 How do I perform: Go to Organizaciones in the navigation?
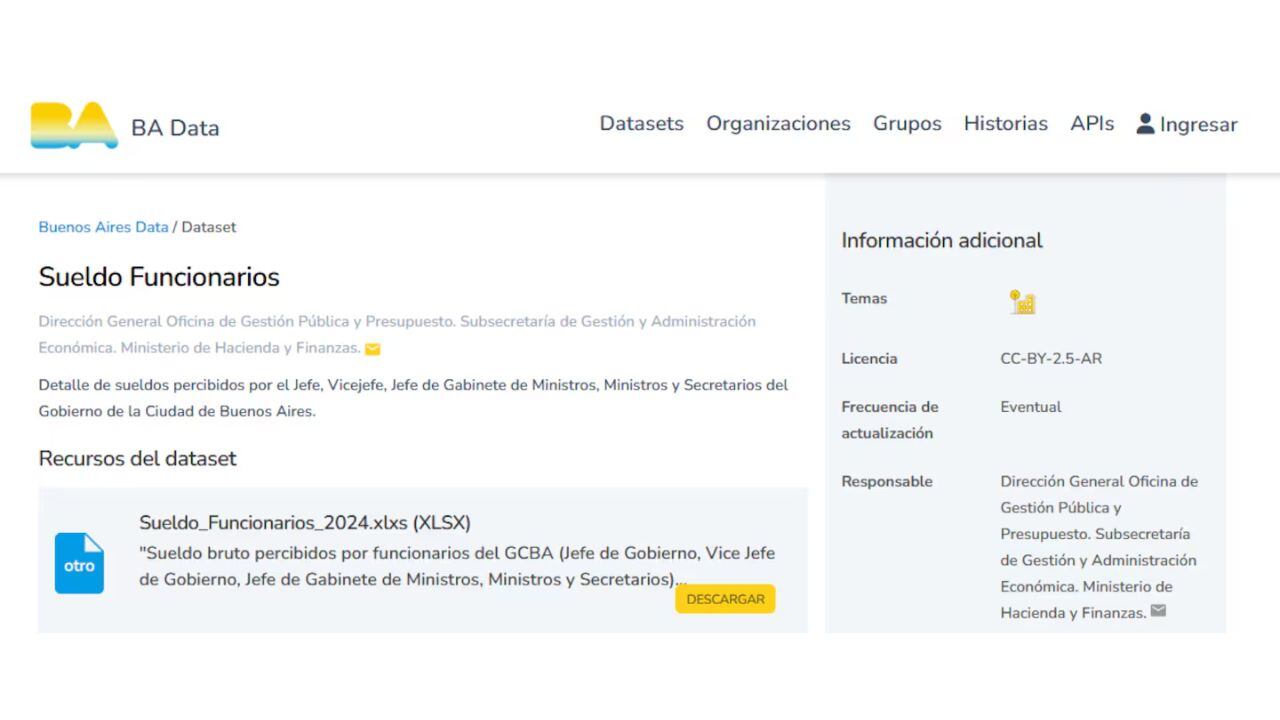[x=778, y=124]
